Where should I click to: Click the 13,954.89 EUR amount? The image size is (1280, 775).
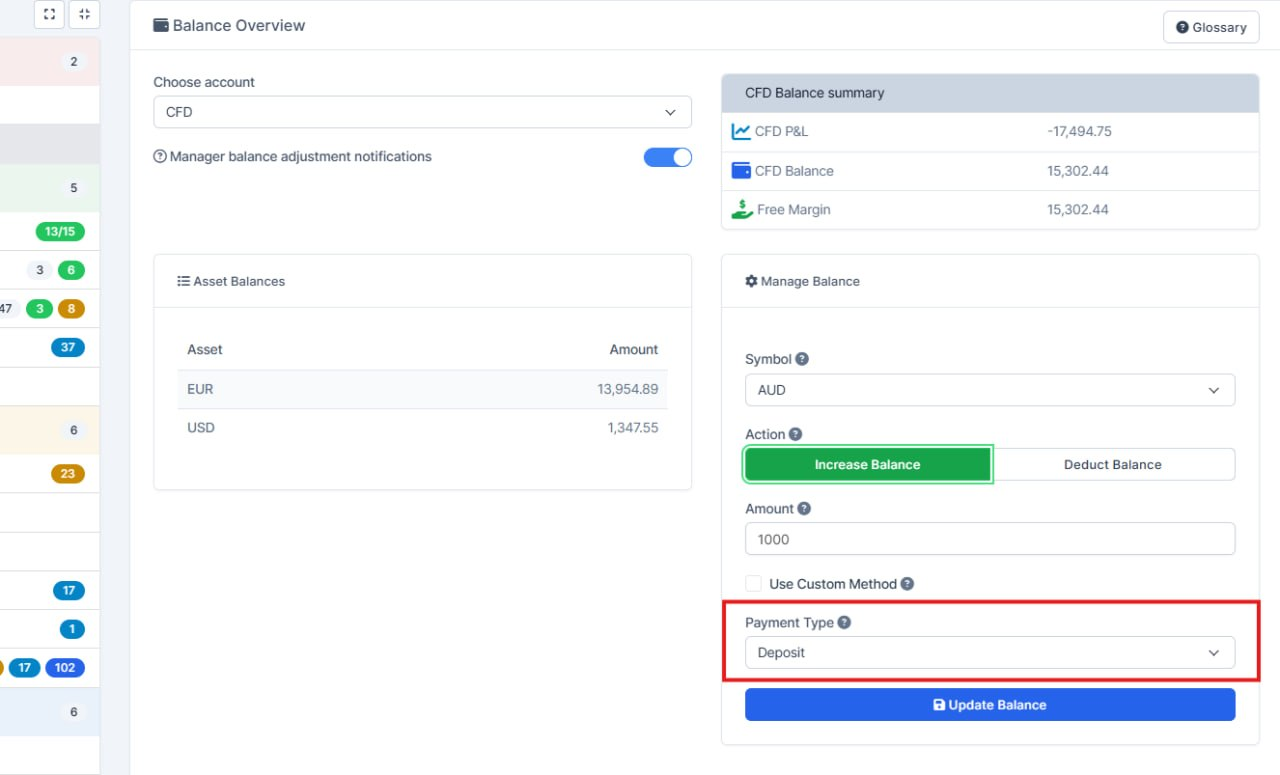pyautogui.click(x=628, y=389)
